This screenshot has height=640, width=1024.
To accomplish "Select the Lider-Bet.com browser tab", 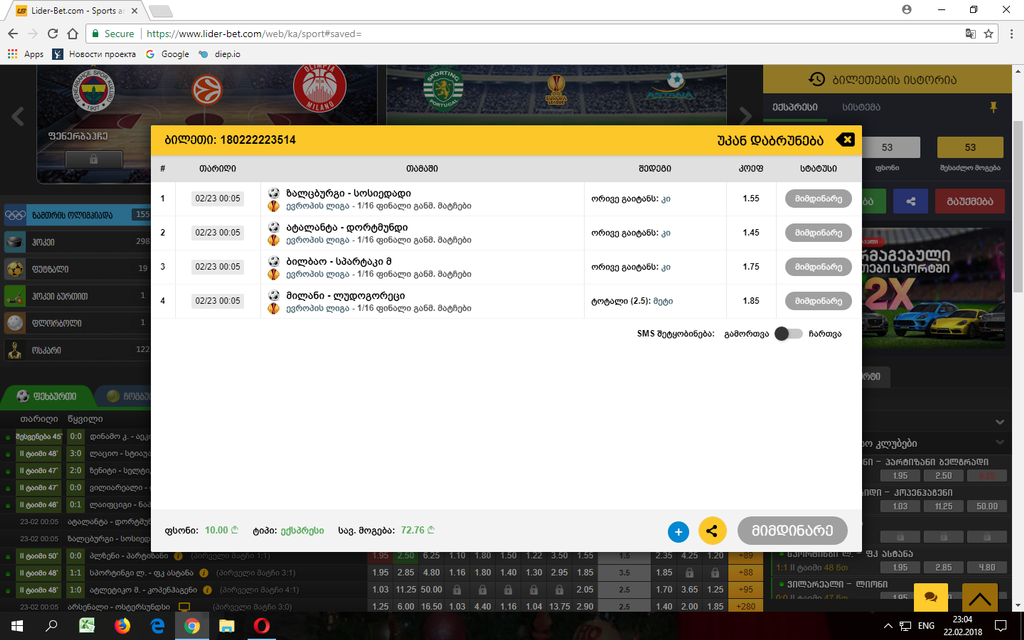I will [x=77, y=10].
